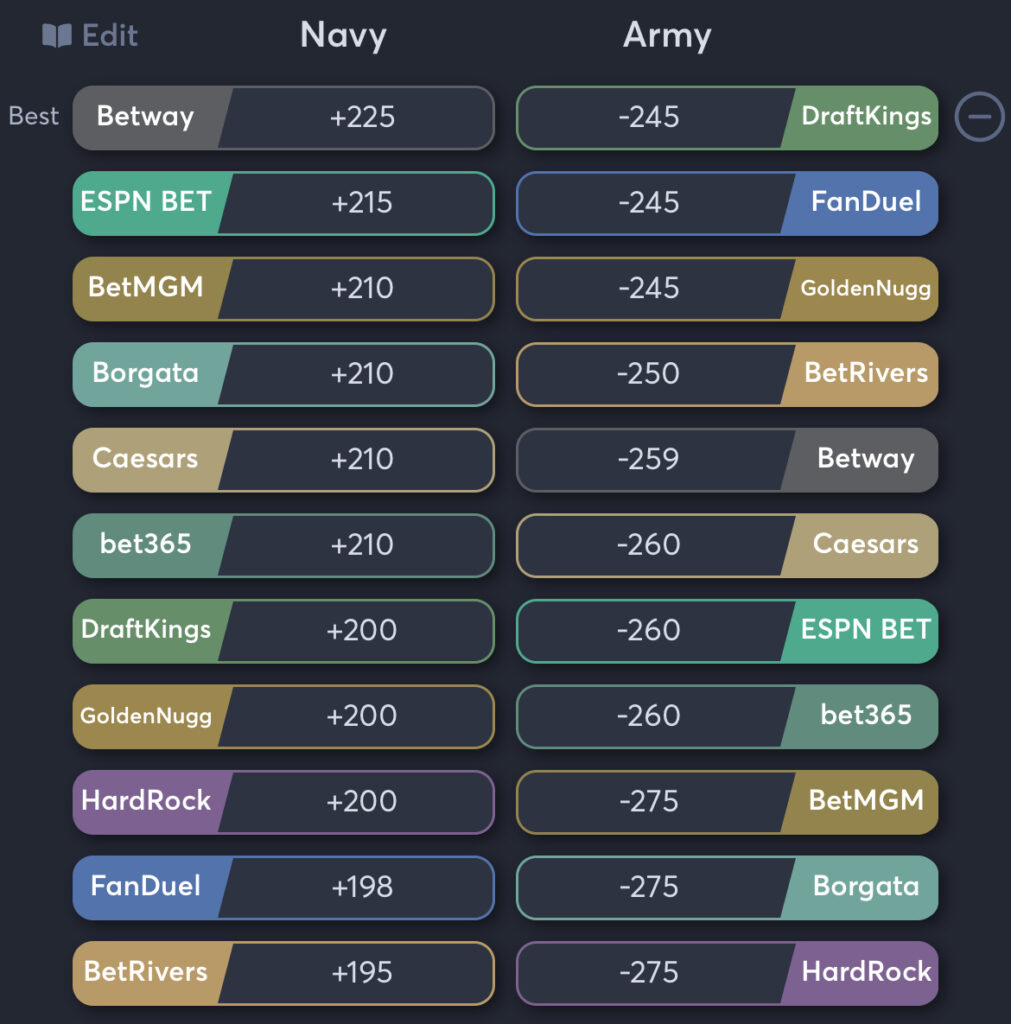Screen dimensions: 1011x1024
Task: Pick GoldenNugg Army -245 moneyline
Action: click(727, 289)
